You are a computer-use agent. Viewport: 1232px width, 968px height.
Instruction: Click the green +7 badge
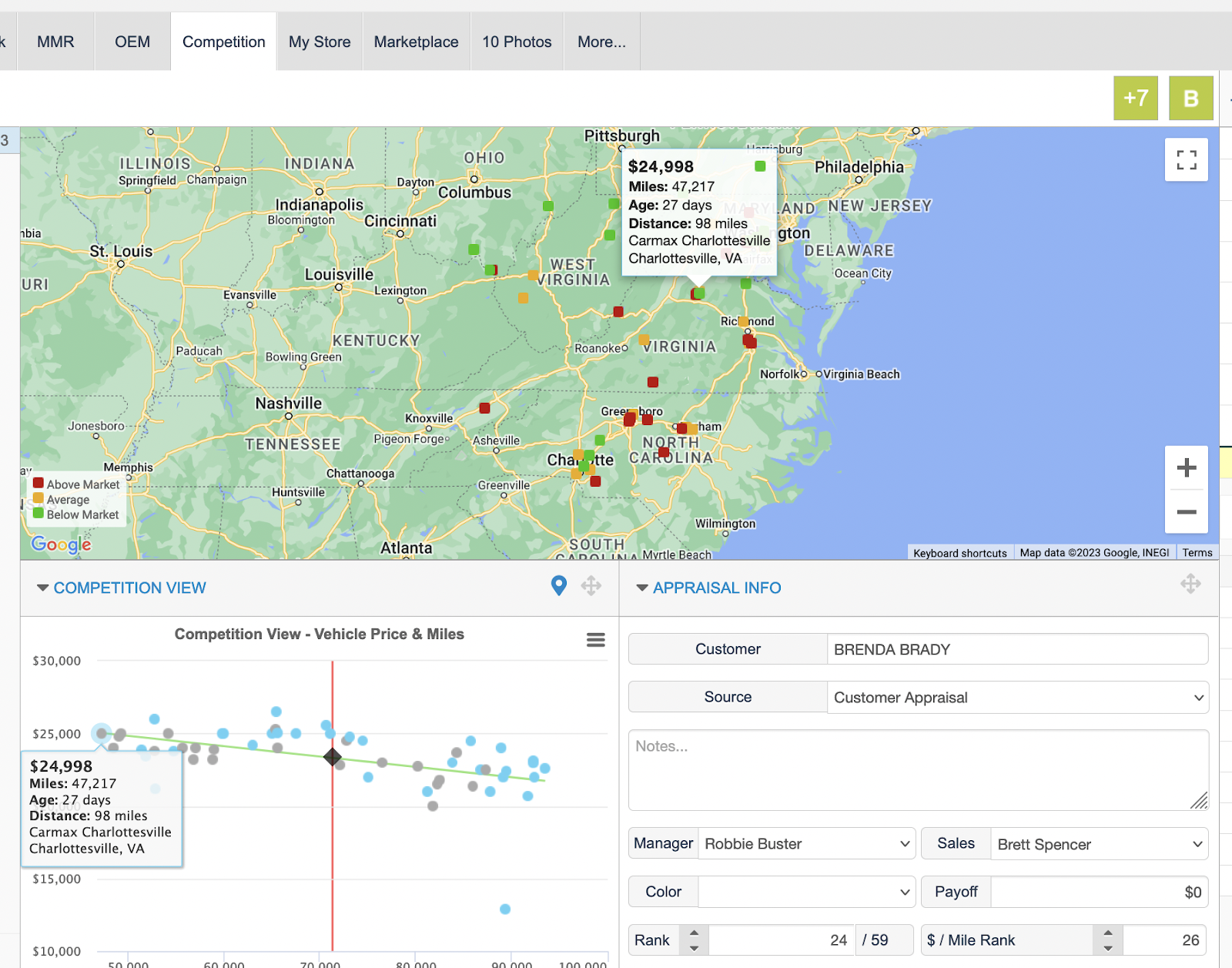click(1135, 98)
